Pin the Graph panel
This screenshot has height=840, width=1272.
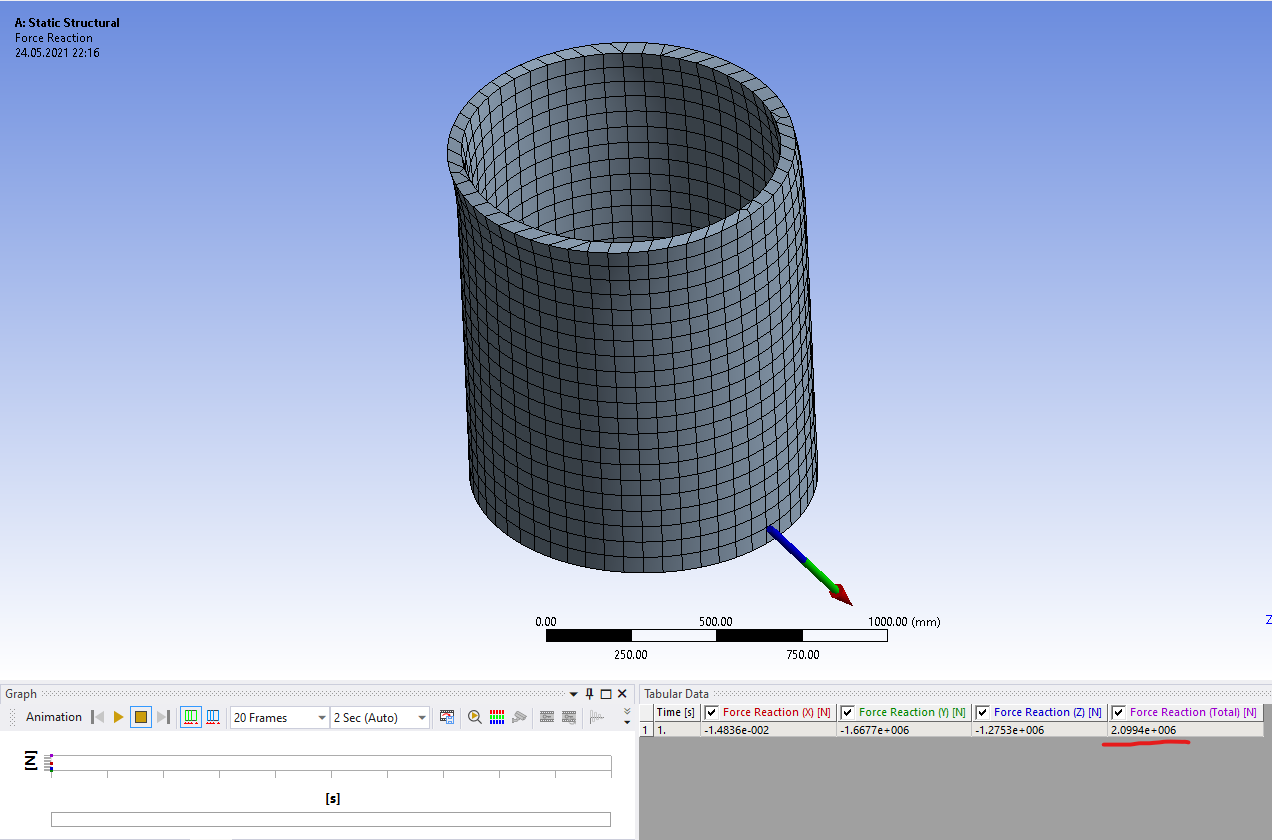point(590,694)
